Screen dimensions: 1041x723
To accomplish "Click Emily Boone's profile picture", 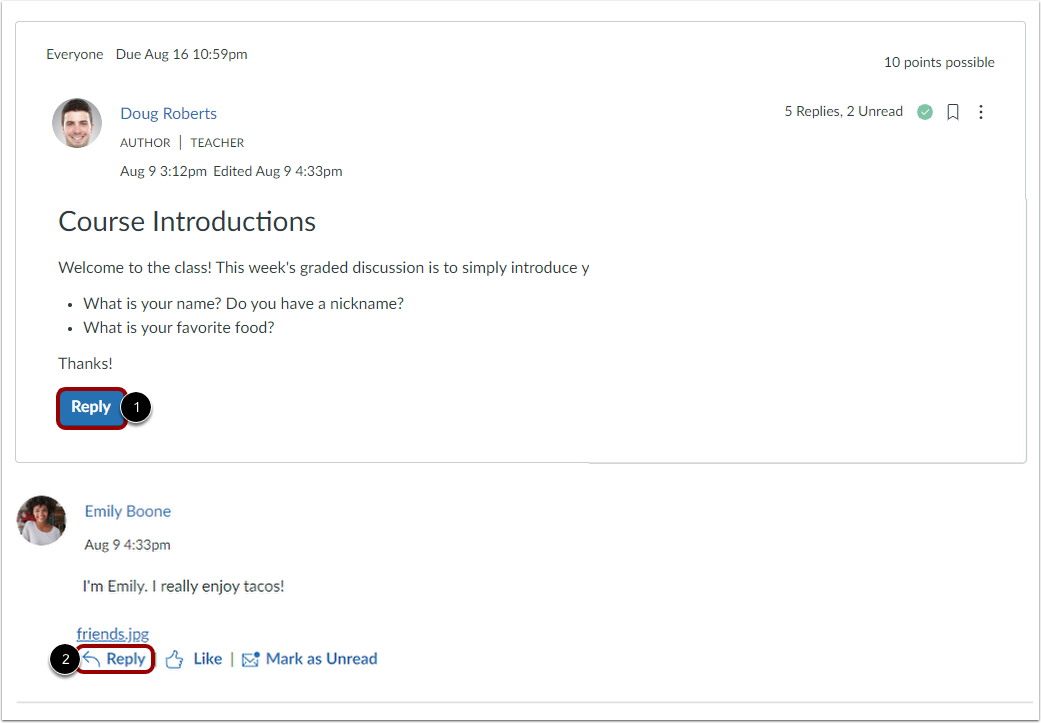I will click(x=42, y=520).
